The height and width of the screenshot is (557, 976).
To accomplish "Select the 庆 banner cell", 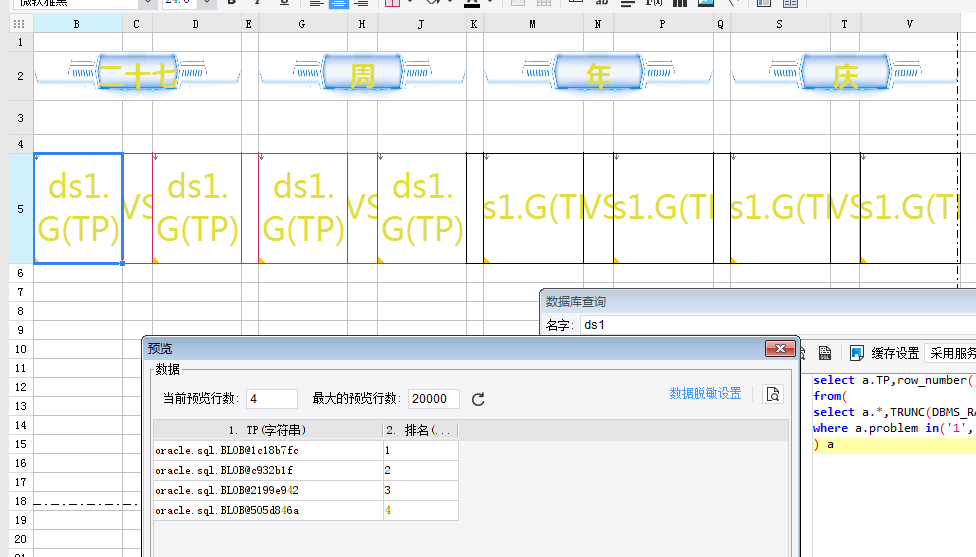I will click(x=845, y=76).
